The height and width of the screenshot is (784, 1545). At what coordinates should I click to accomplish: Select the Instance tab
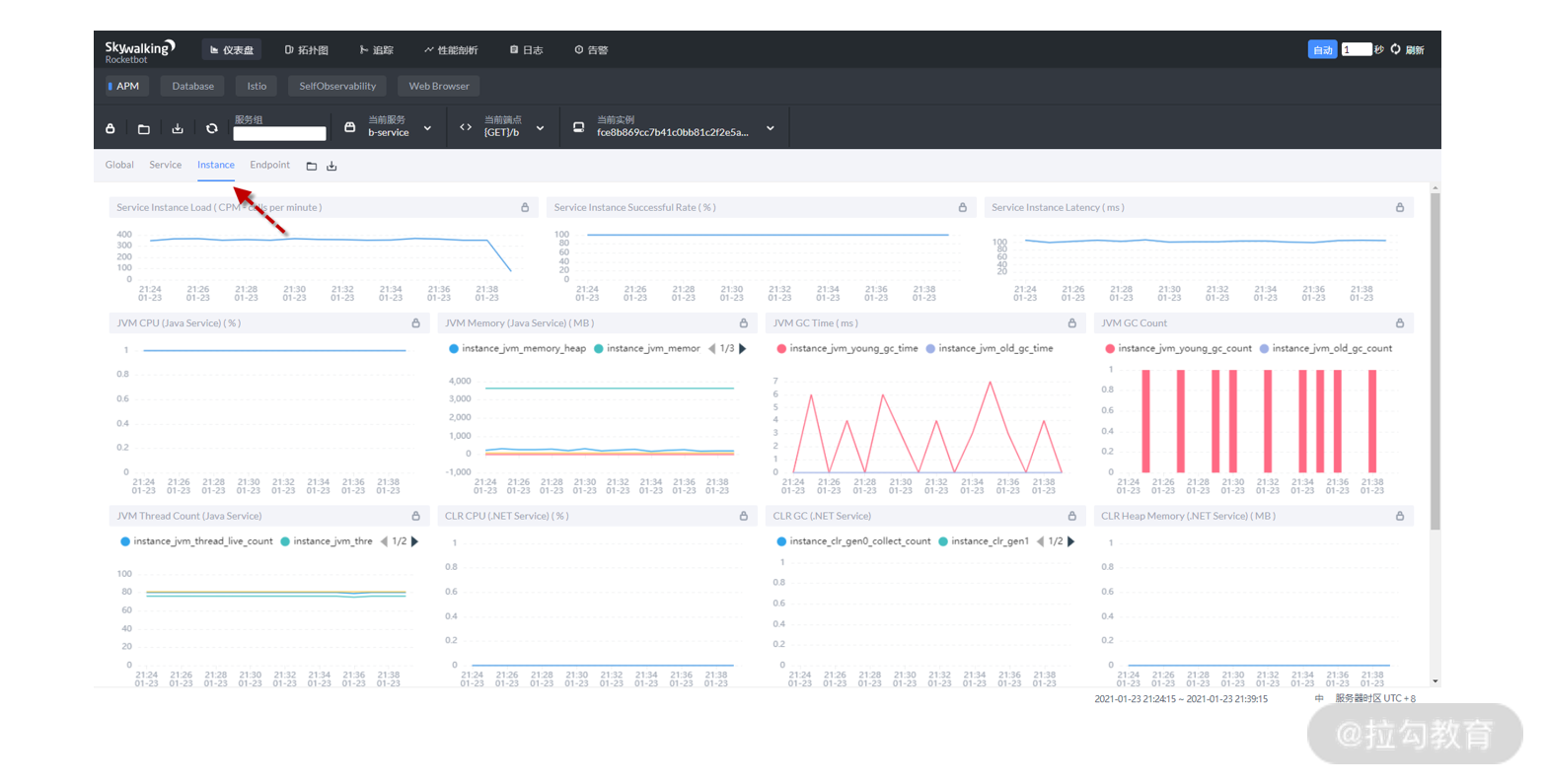click(x=216, y=165)
